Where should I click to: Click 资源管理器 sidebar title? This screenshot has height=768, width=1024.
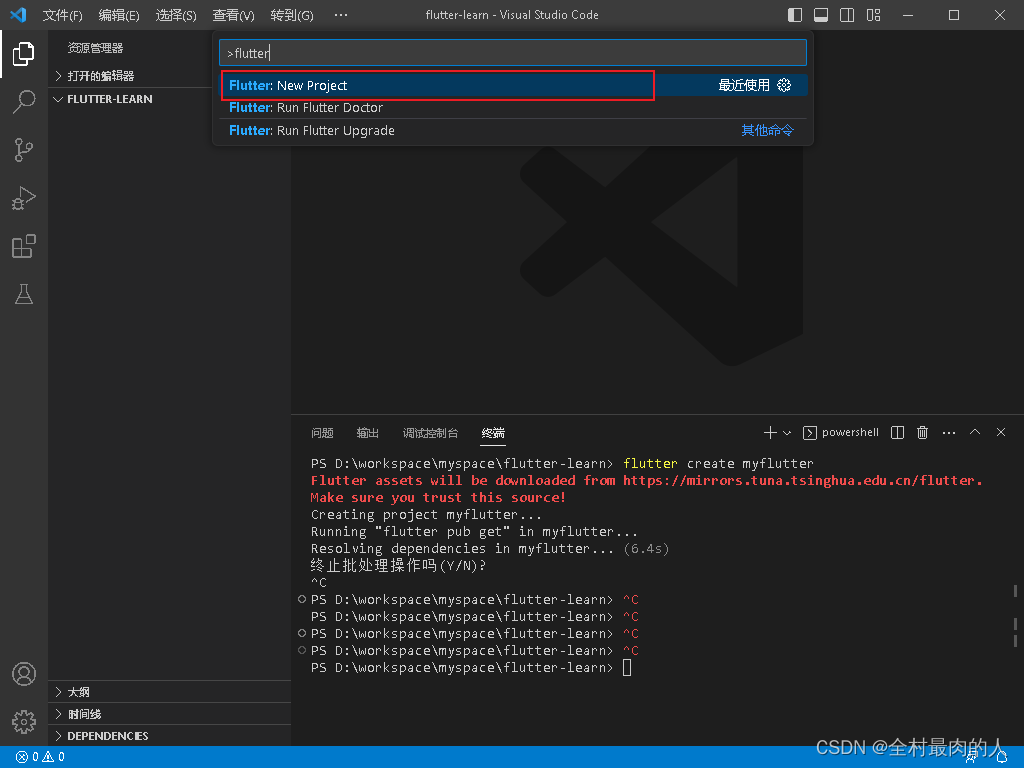pyautogui.click(x=95, y=48)
